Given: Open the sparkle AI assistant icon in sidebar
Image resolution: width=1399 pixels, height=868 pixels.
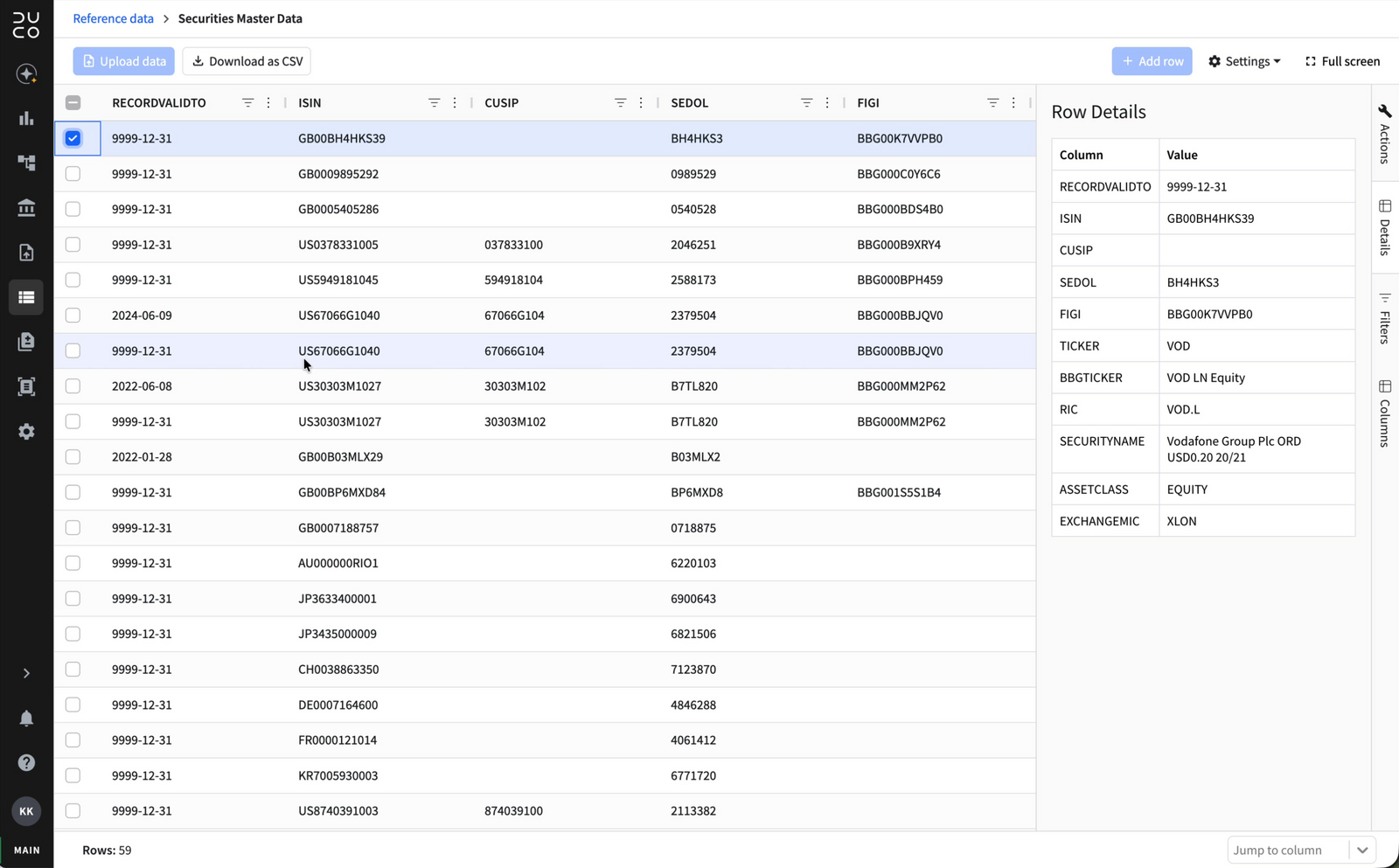Looking at the screenshot, I should click(x=26, y=73).
